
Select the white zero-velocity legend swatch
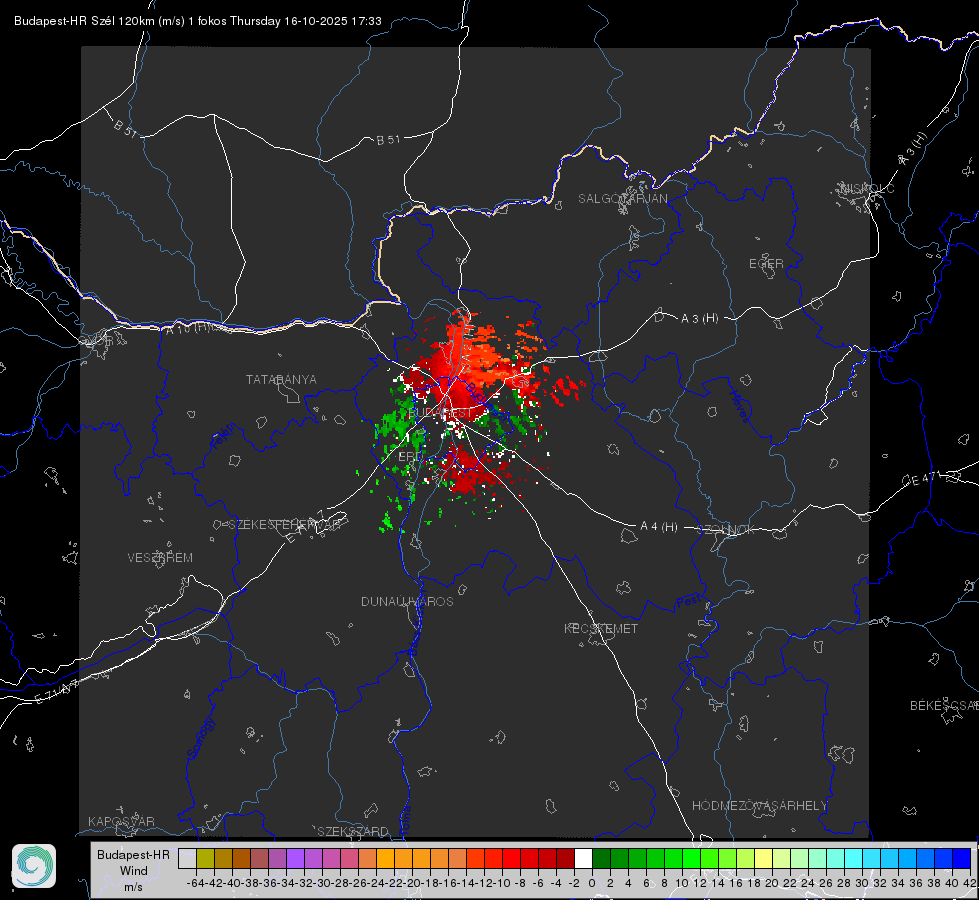tap(583, 858)
